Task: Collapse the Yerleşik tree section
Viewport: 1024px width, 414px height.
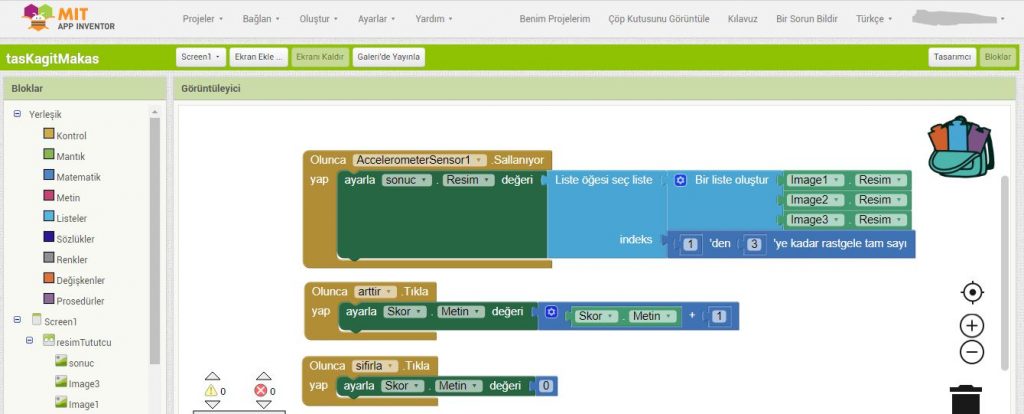Action: coord(17,114)
